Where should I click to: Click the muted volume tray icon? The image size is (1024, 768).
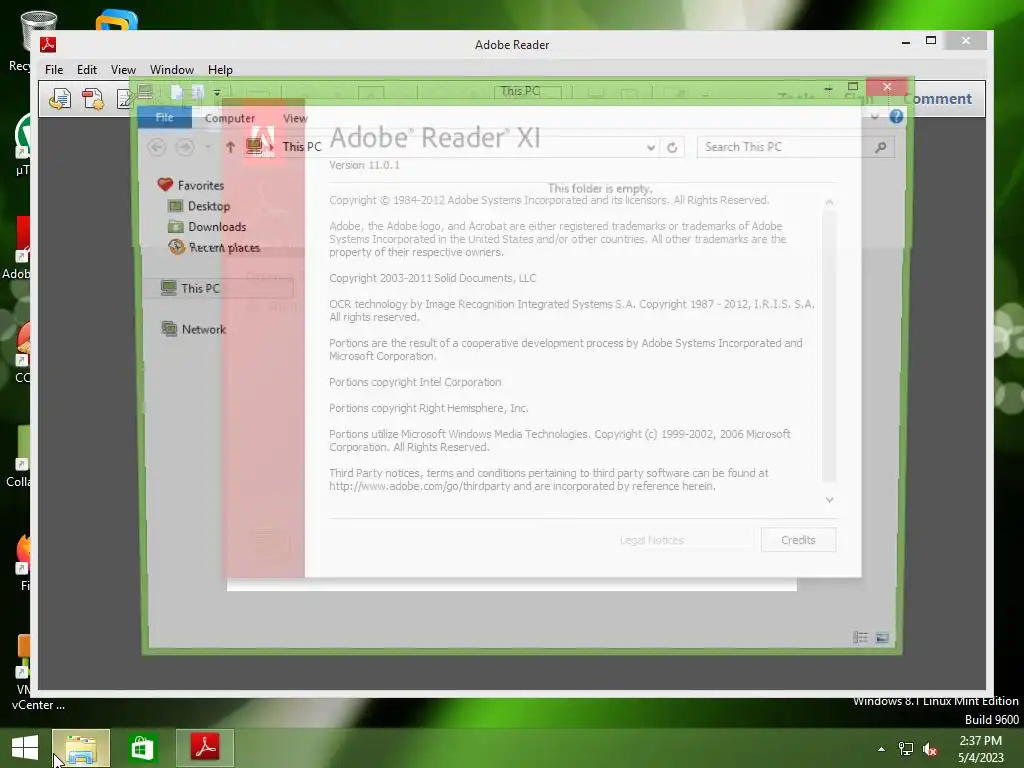click(930, 749)
